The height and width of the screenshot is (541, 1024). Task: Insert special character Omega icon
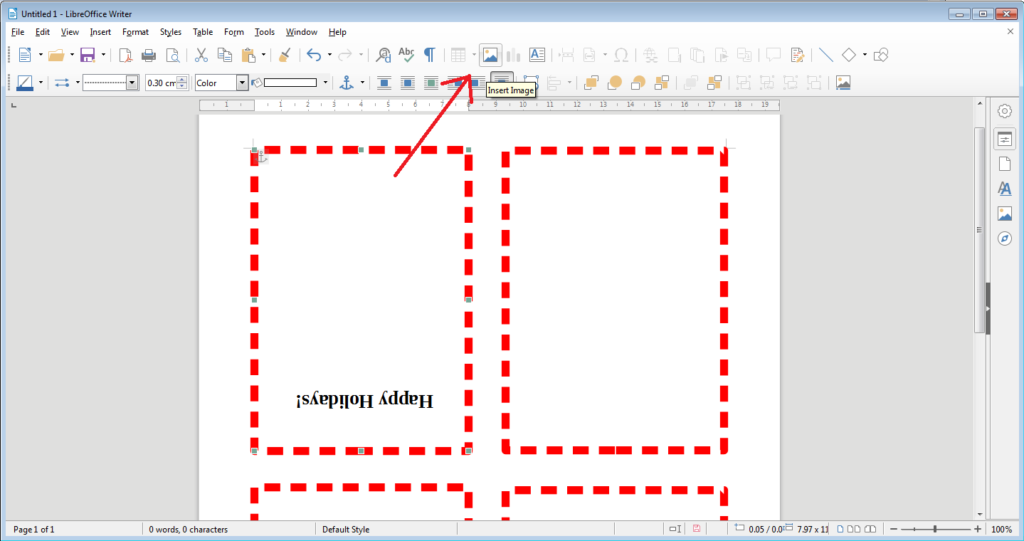621,55
